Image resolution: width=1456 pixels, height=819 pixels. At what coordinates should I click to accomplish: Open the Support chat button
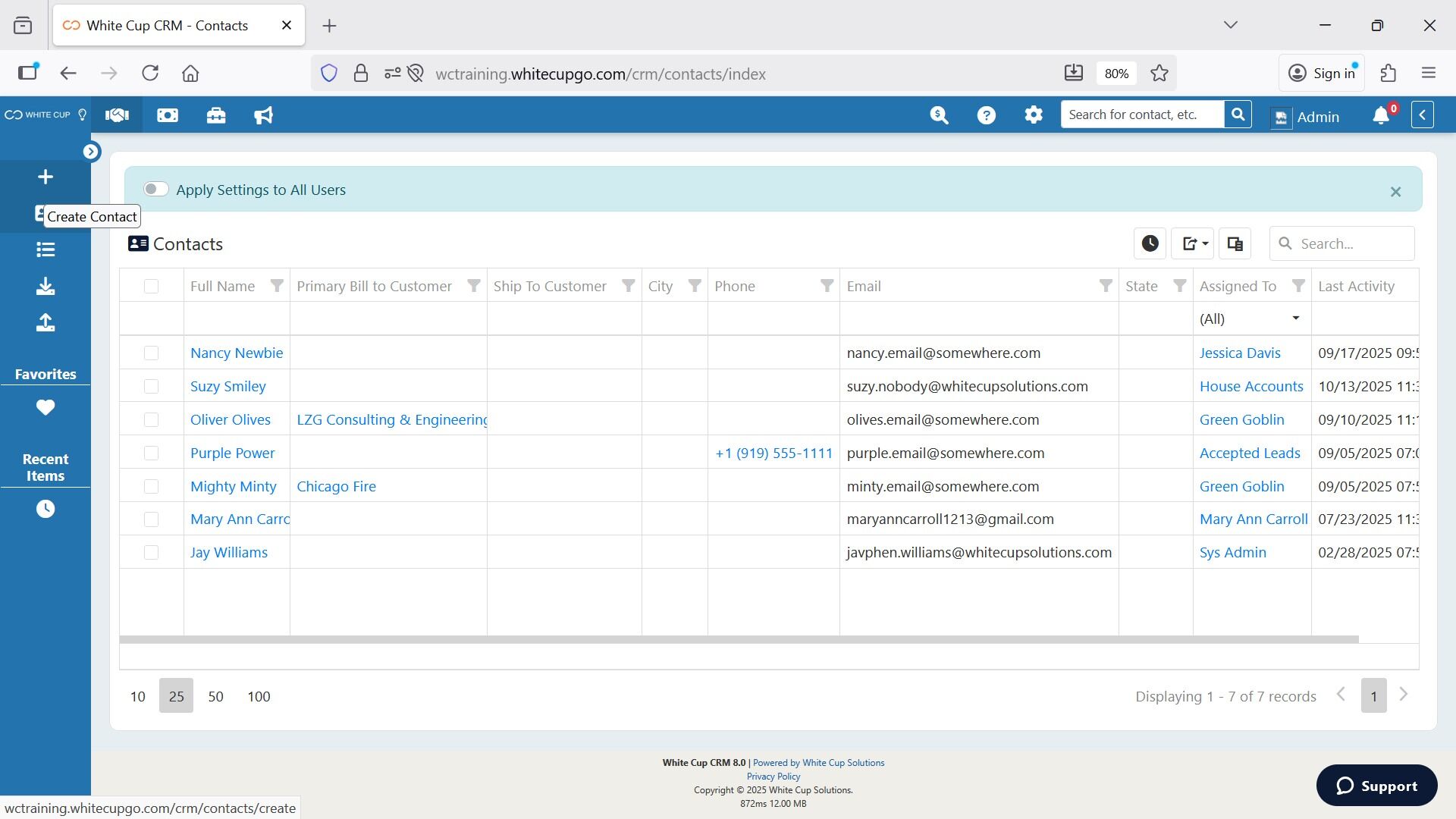coord(1377,786)
